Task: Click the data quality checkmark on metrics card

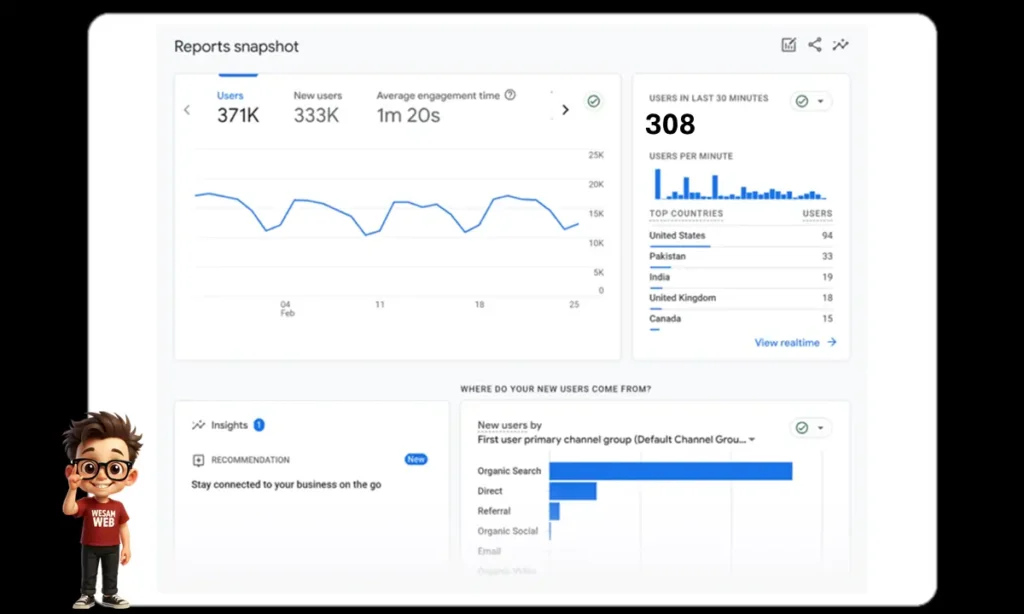Action: tap(594, 101)
